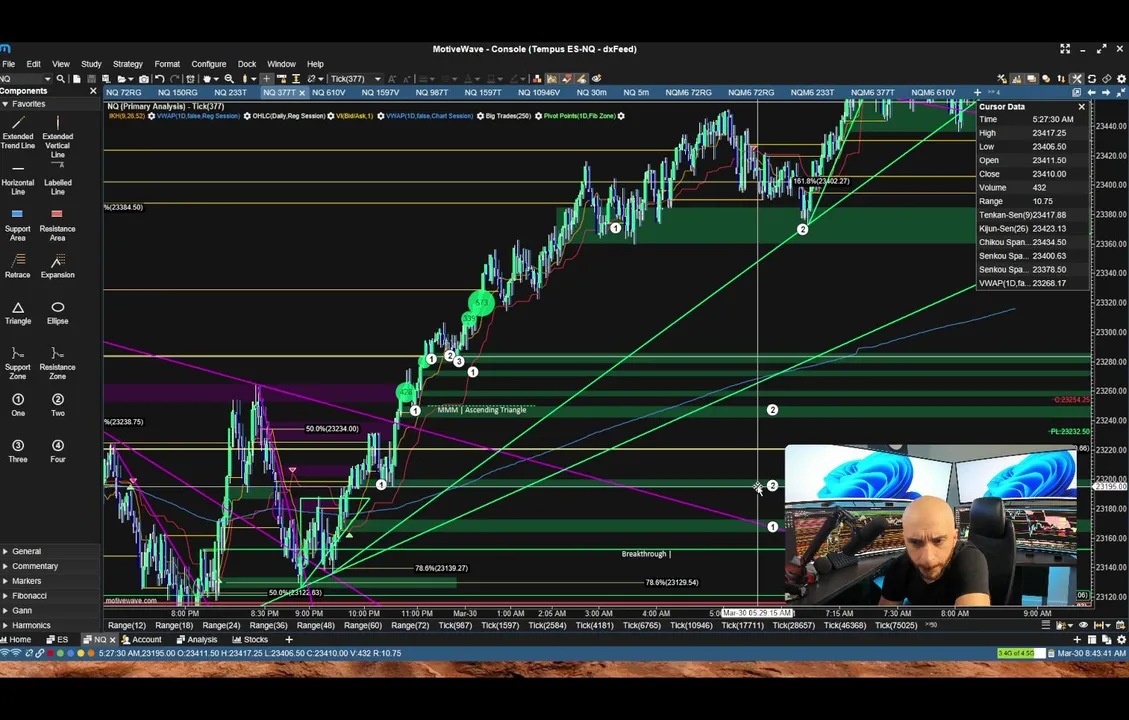Toggle the eye visibility icon in toolbar
The image size is (1129, 720).
click(596, 78)
